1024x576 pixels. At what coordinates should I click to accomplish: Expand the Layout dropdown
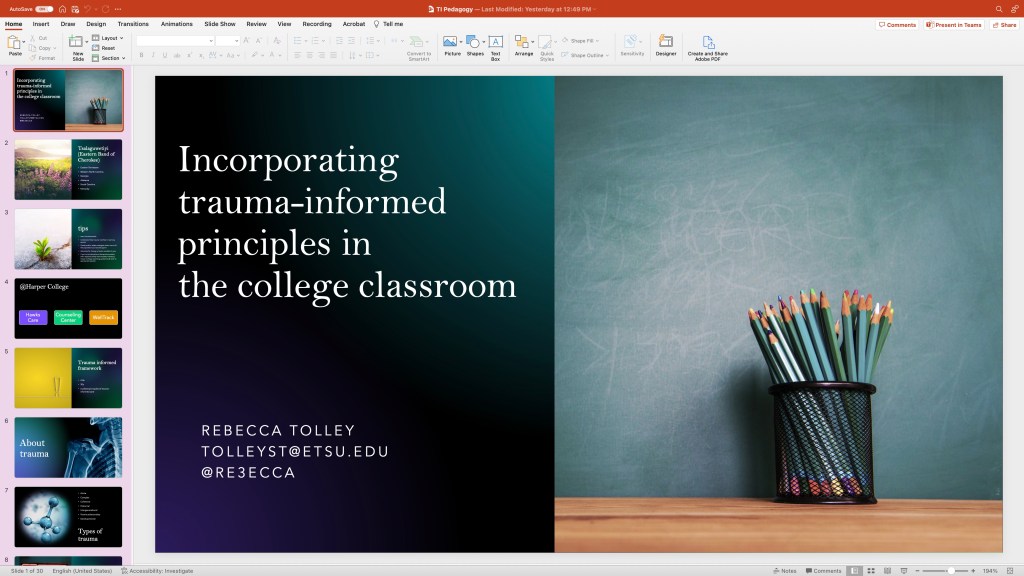[107, 38]
